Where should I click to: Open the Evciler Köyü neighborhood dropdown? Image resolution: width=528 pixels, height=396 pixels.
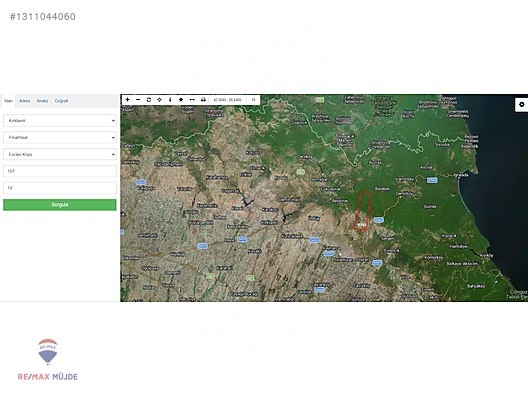tap(60, 154)
